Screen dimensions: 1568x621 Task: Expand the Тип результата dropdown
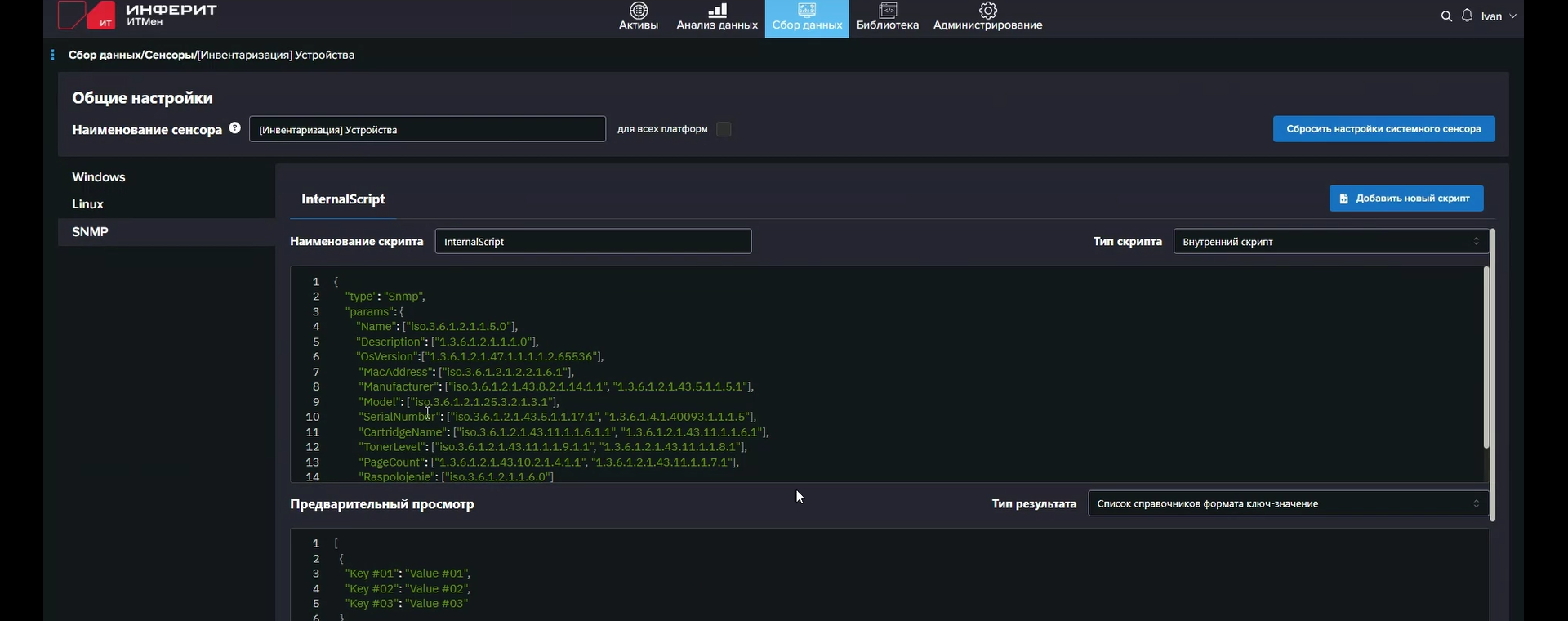[x=1288, y=504]
